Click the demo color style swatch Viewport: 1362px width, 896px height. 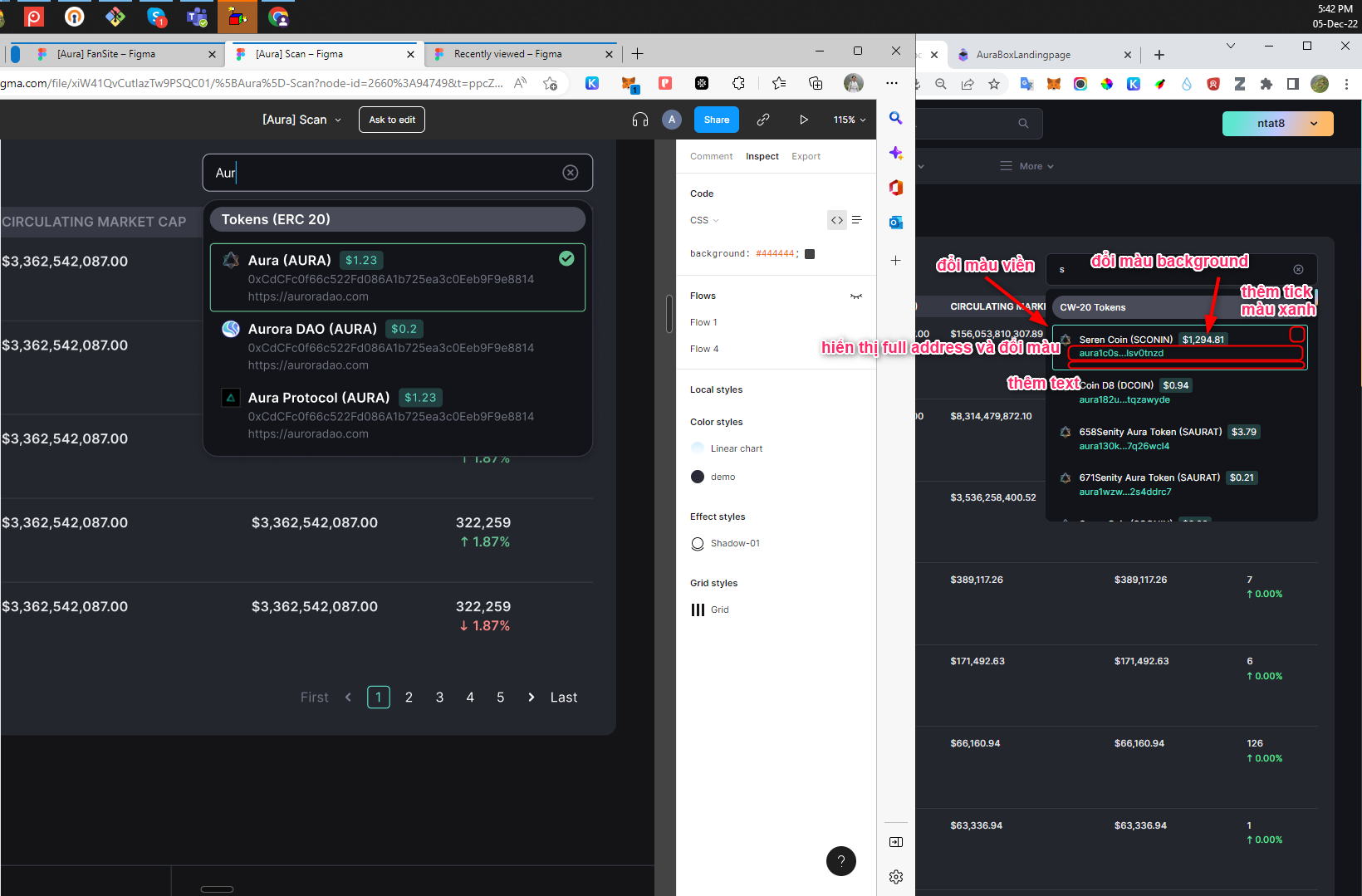coord(698,477)
